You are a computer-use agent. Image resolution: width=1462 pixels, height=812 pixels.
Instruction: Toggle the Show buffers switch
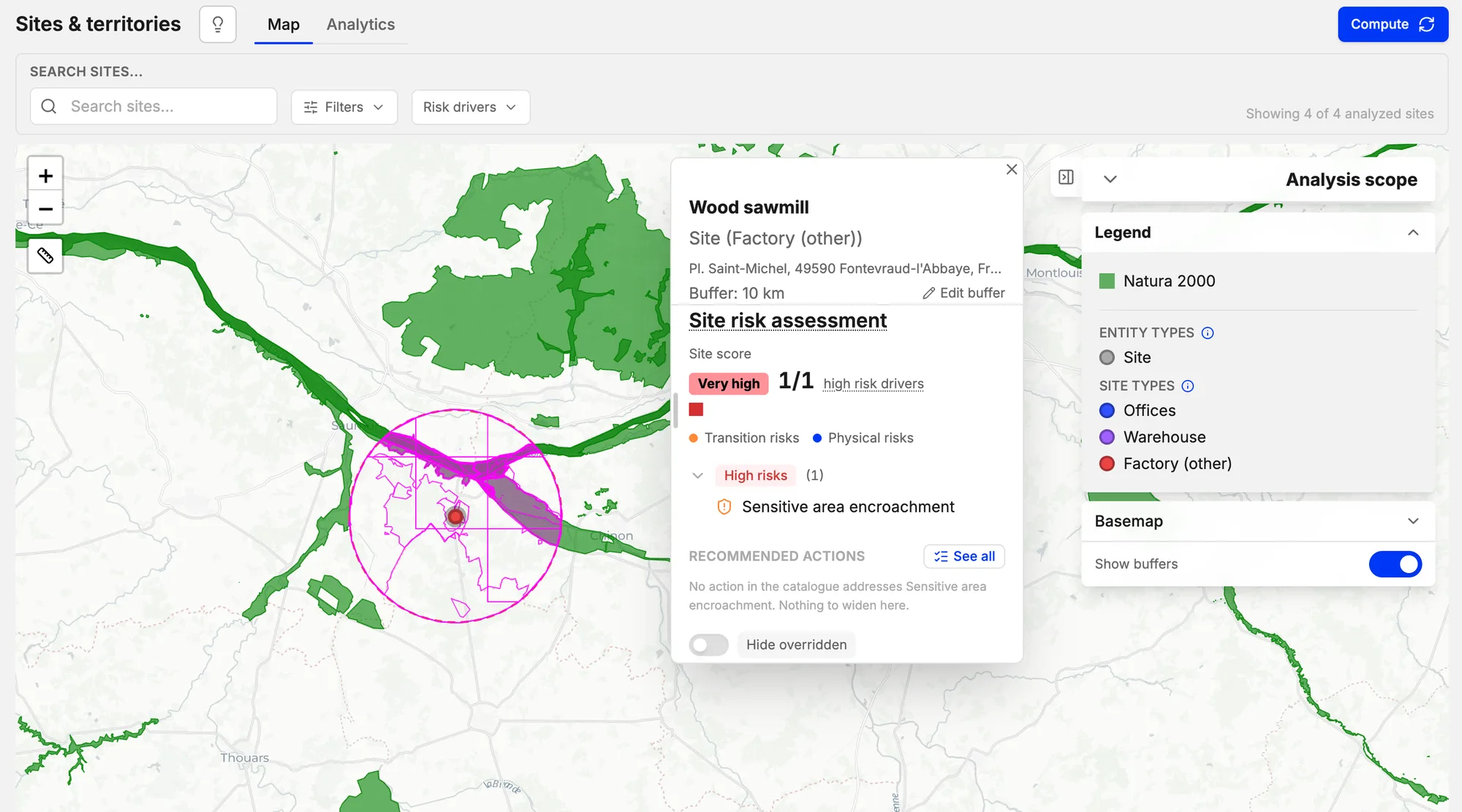tap(1395, 564)
